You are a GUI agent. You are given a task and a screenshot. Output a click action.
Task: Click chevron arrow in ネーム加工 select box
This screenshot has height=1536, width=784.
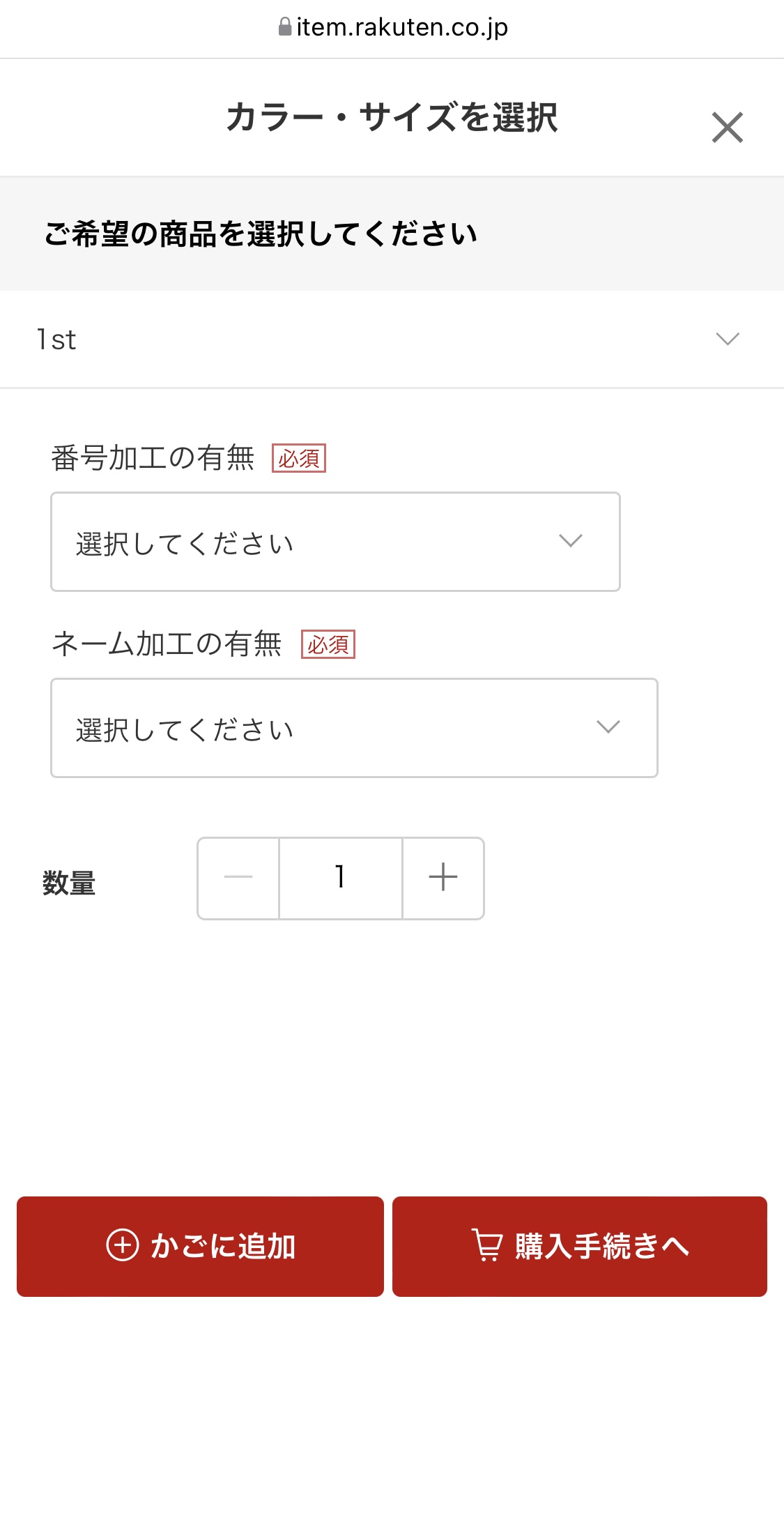[608, 727]
